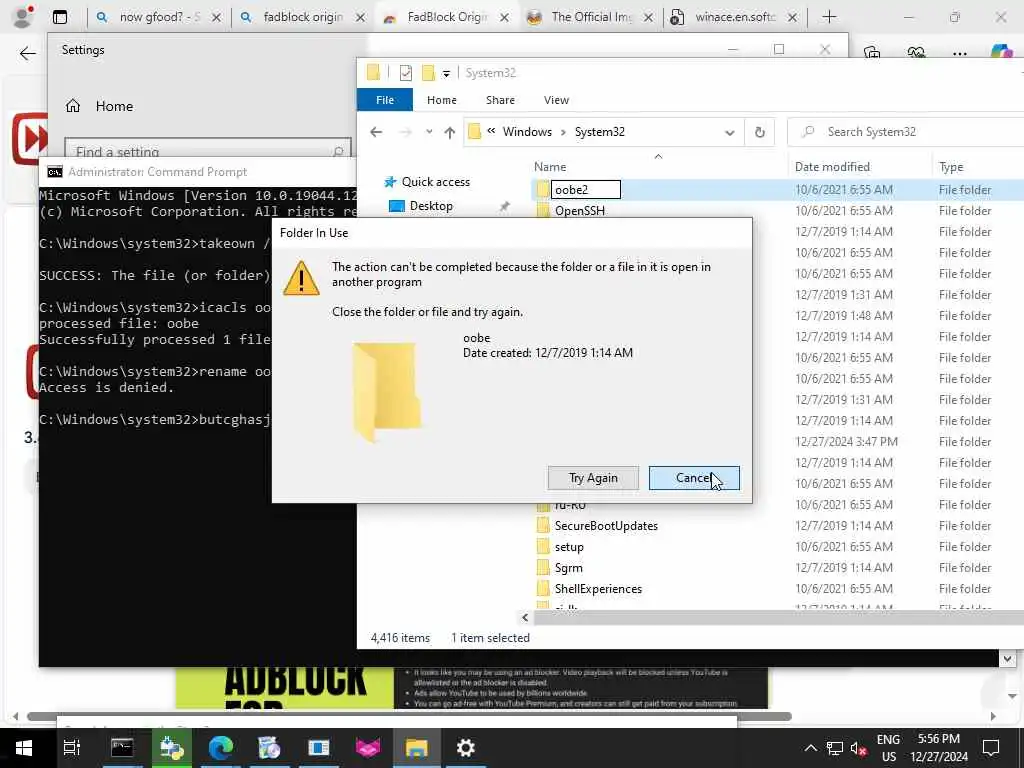Click System32 in the Explorer breadcrumb path
Image resolution: width=1024 pixels, height=768 pixels.
pos(600,132)
